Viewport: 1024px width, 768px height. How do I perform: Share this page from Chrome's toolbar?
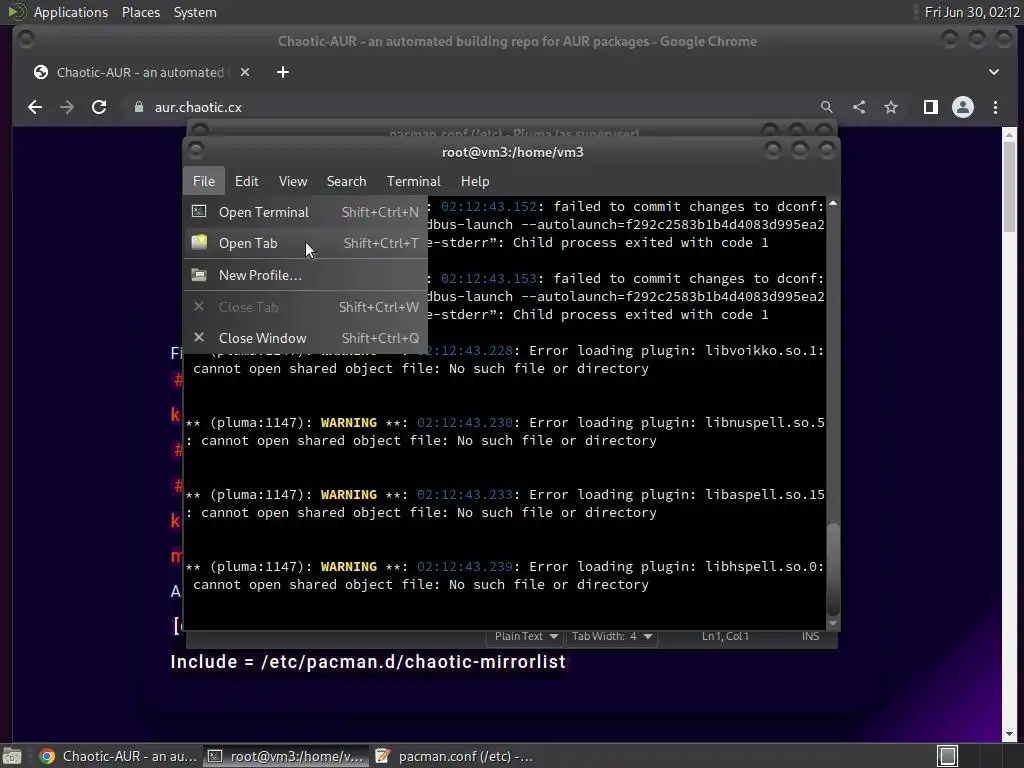pos(859,107)
